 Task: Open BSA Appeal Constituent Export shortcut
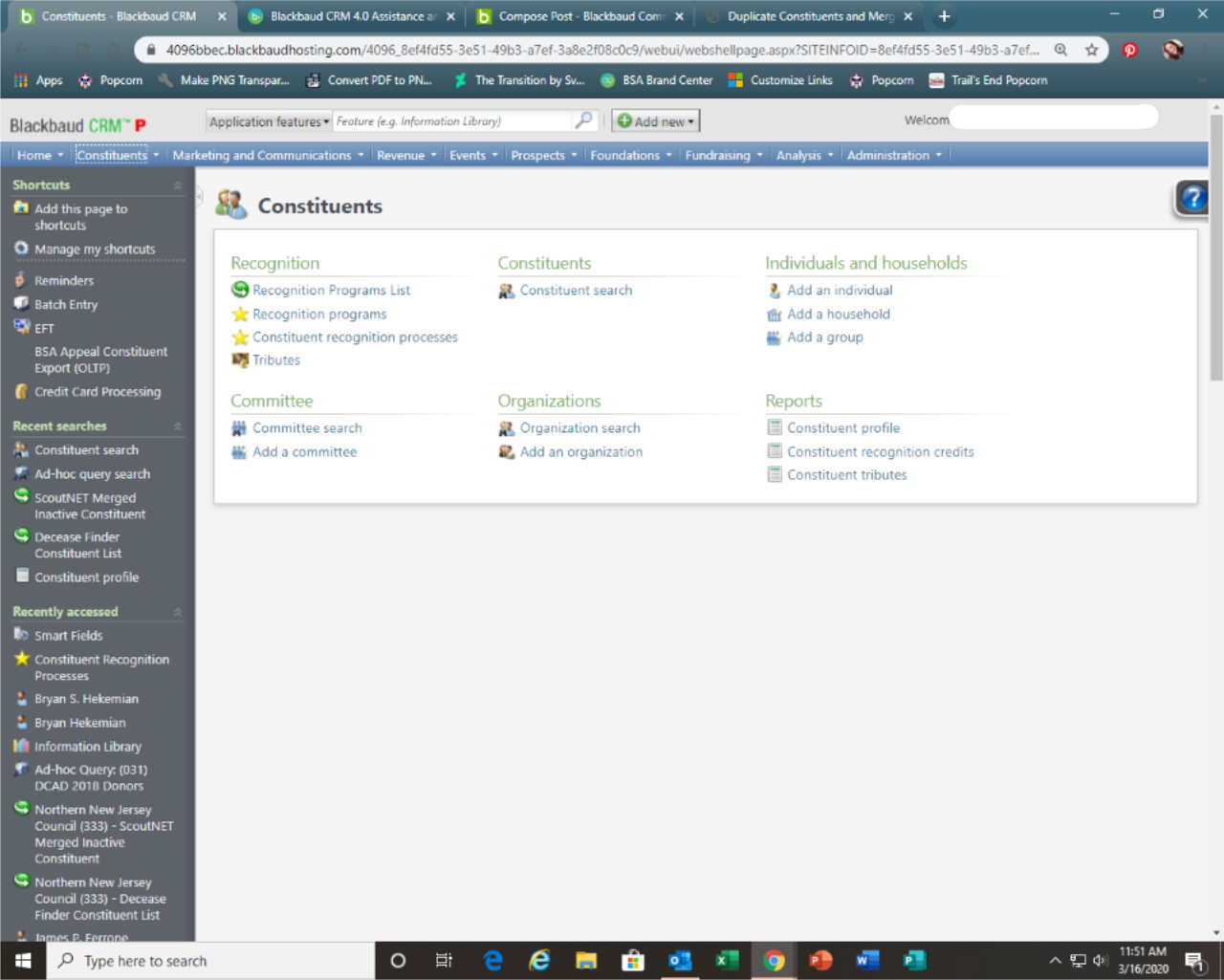(100, 359)
